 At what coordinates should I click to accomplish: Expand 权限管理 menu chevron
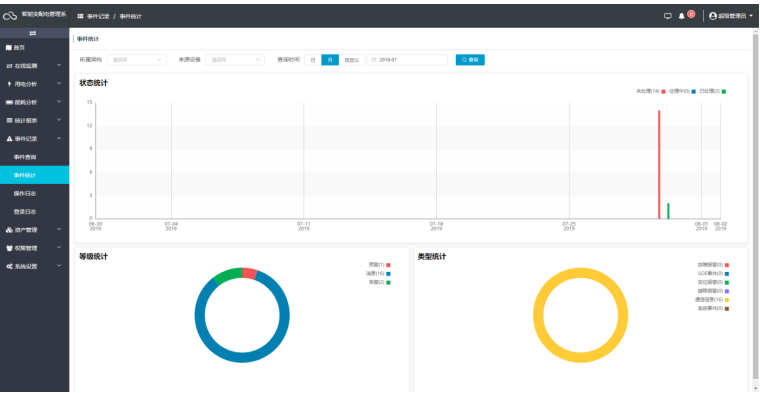(59, 248)
